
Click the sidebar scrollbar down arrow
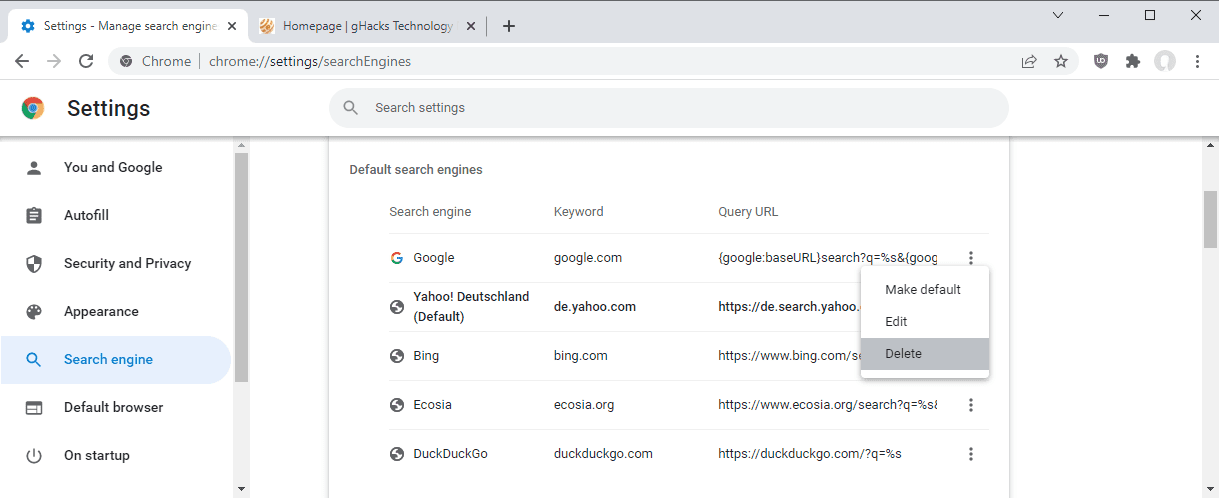(x=241, y=488)
